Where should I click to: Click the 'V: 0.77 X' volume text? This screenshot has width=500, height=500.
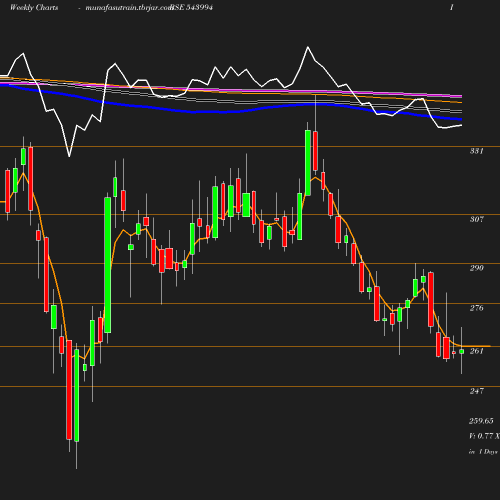(x=484, y=436)
